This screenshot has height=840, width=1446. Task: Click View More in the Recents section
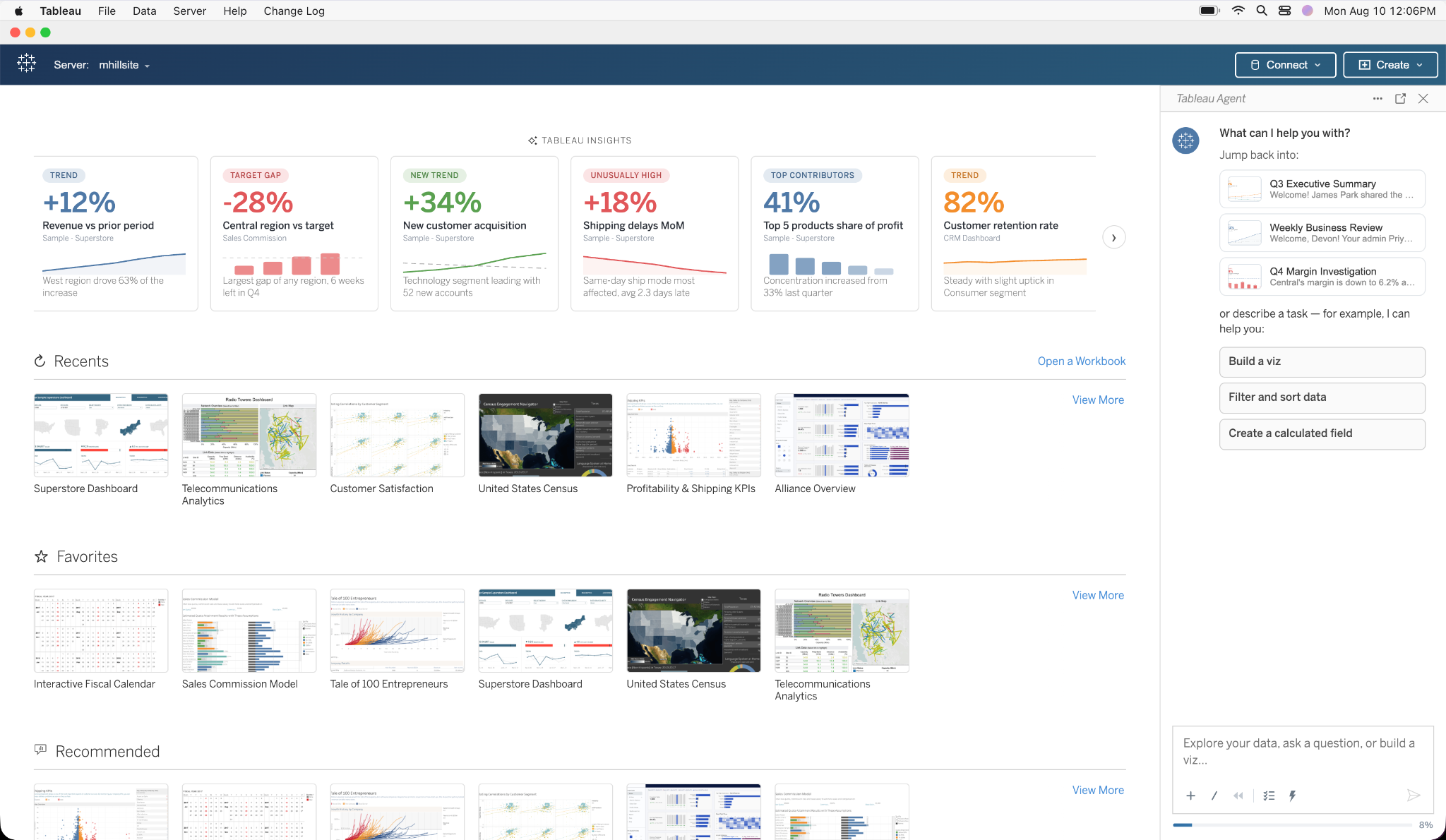tap(1098, 400)
